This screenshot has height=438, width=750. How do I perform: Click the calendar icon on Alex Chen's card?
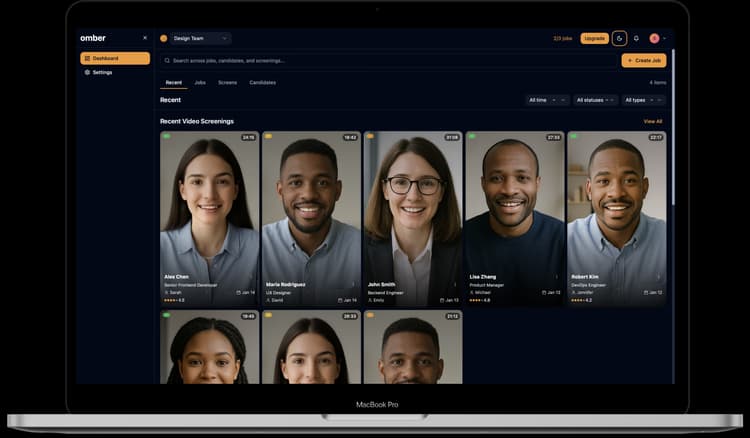coord(239,292)
